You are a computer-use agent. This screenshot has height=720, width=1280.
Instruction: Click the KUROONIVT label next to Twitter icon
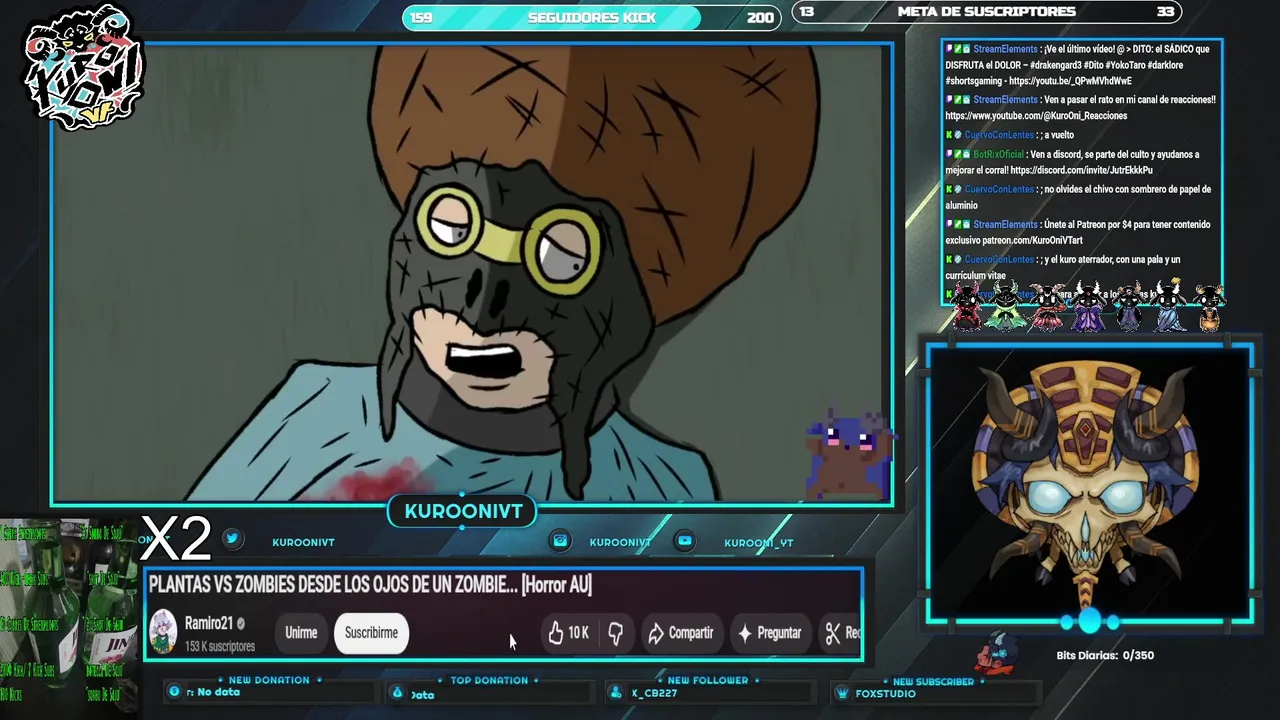point(303,542)
